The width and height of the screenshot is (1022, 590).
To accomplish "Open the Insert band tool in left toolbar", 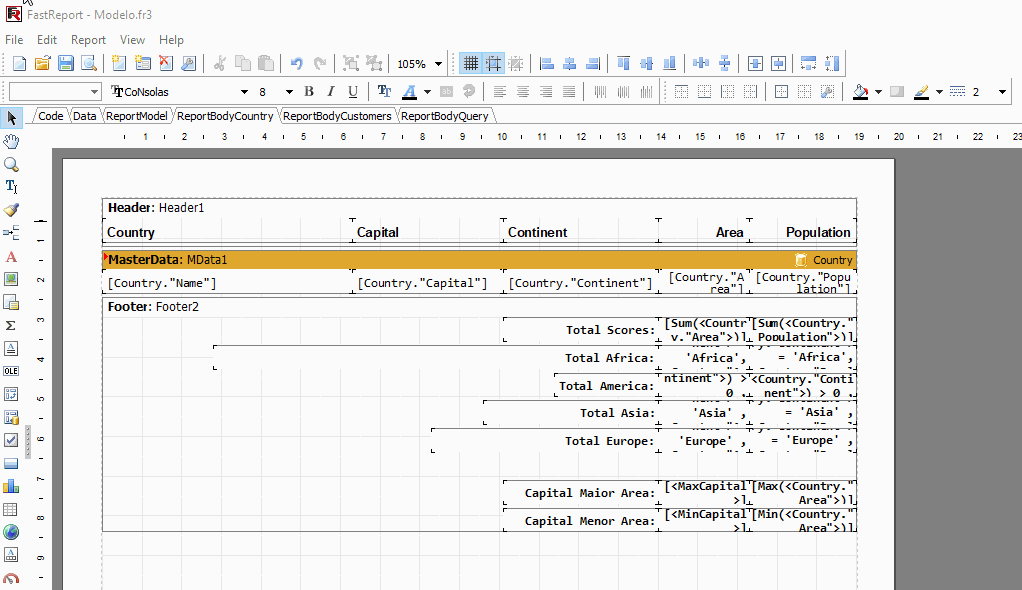I will coord(11,233).
